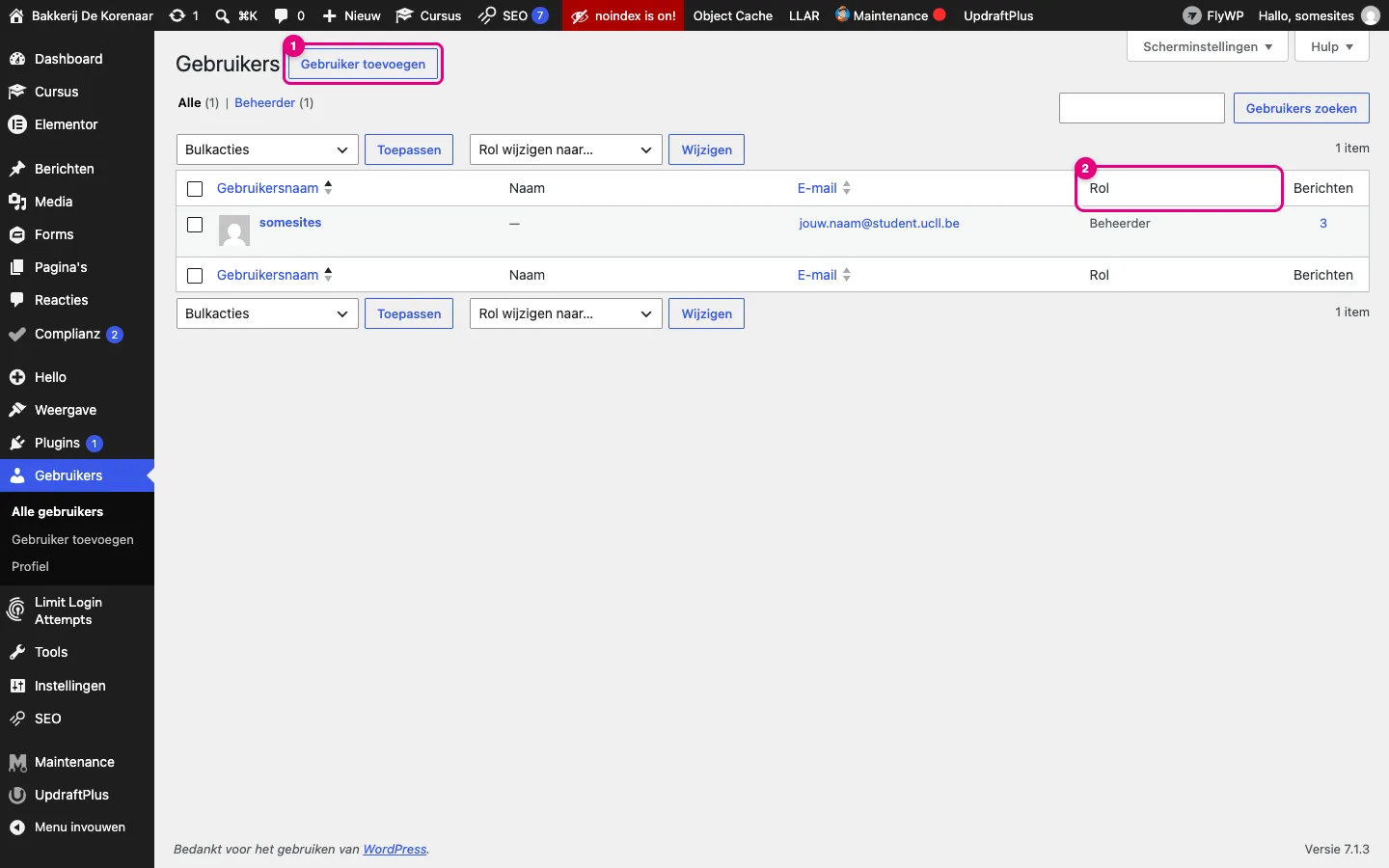Collapse menu with Menu invouwen icon
The height and width of the screenshot is (868, 1389).
[17, 827]
